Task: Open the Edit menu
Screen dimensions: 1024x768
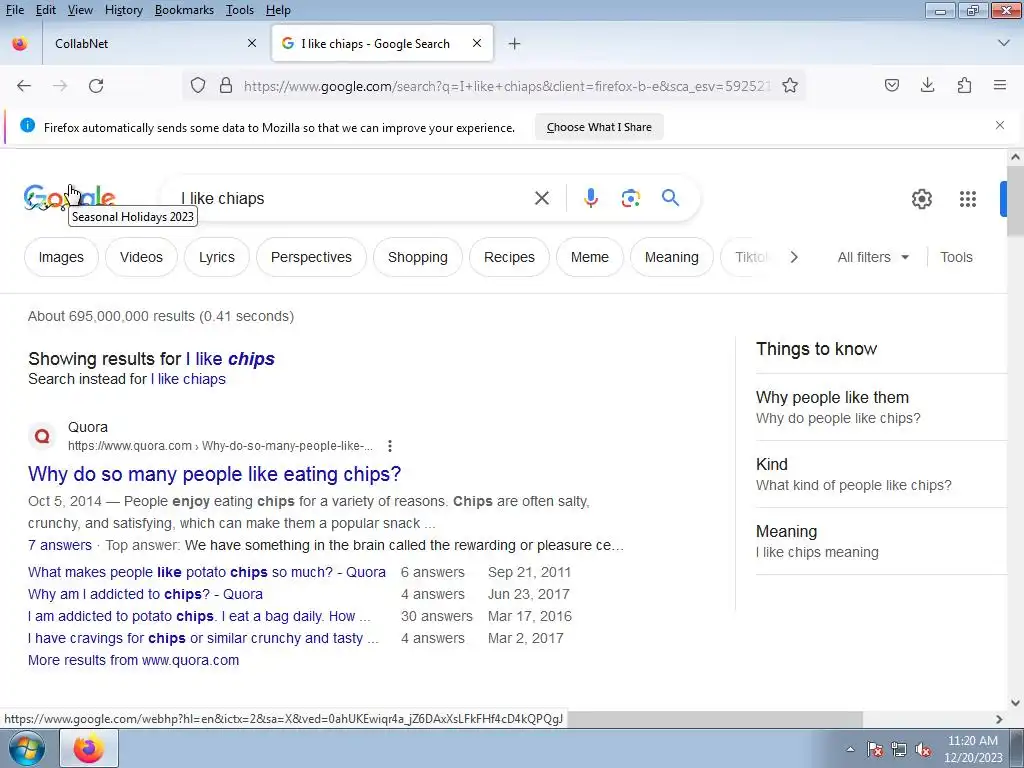Action: pos(46,10)
